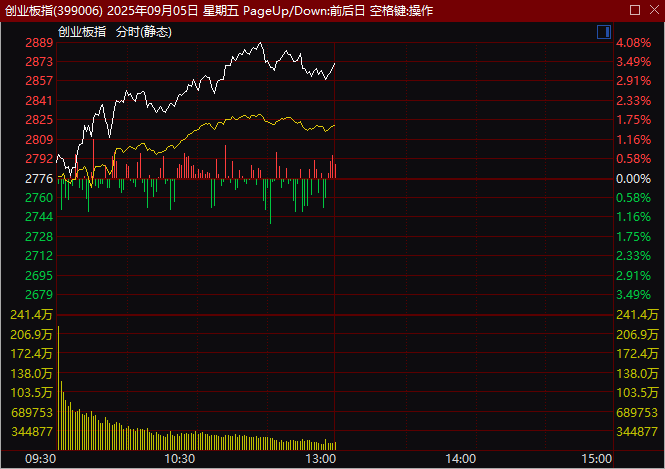Select the 10:30 time axis label
The image size is (665, 469).
coord(179,459)
